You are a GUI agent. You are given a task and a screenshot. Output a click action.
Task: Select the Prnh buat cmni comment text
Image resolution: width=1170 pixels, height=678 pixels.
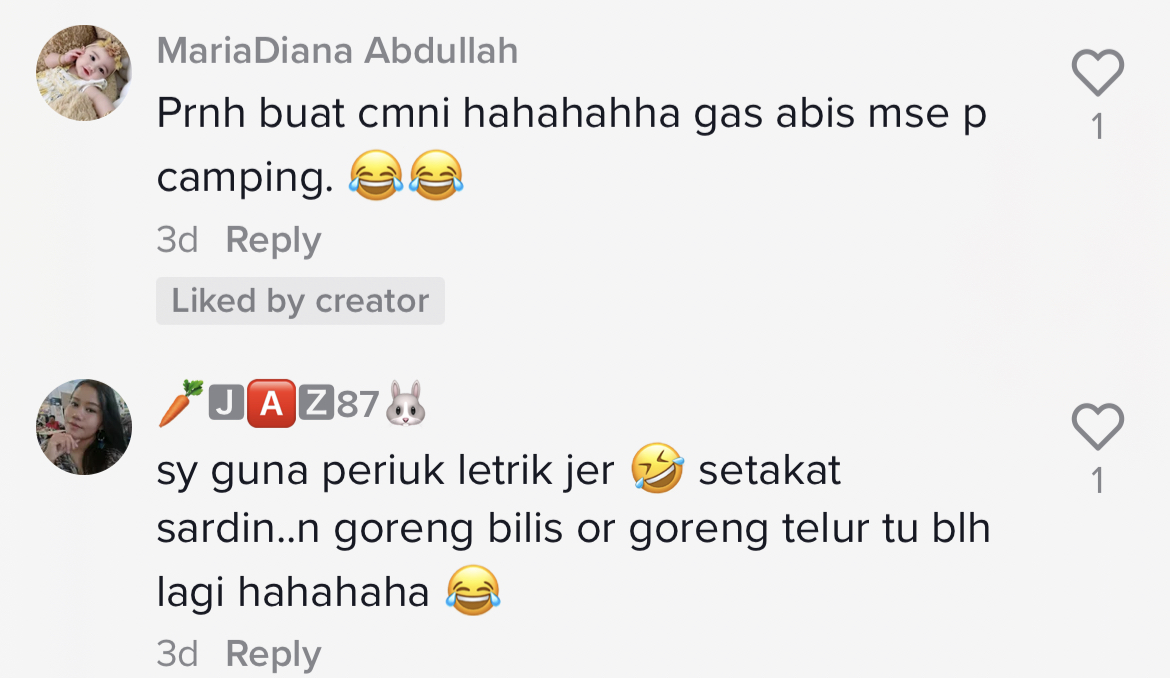pos(572,145)
